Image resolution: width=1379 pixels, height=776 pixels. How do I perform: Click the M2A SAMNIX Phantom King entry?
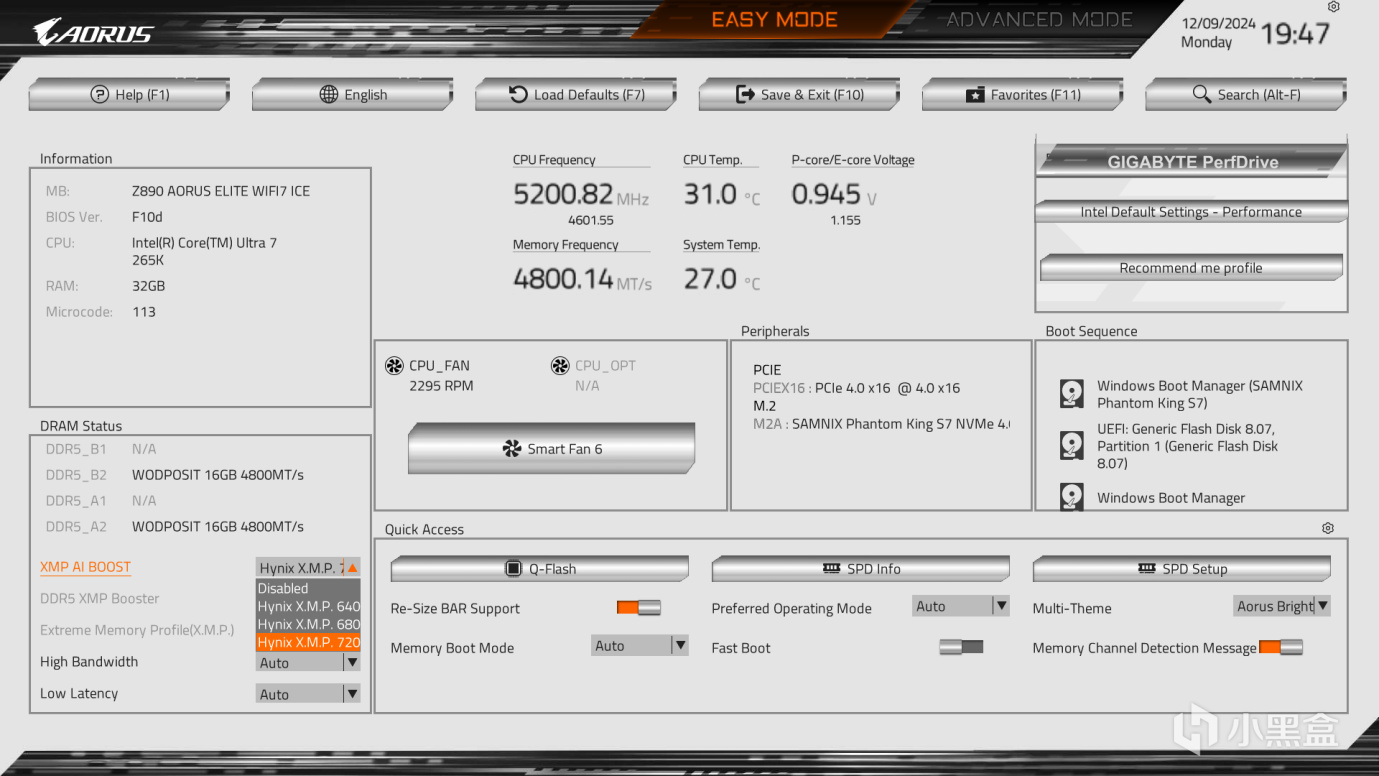click(x=881, y=424)
